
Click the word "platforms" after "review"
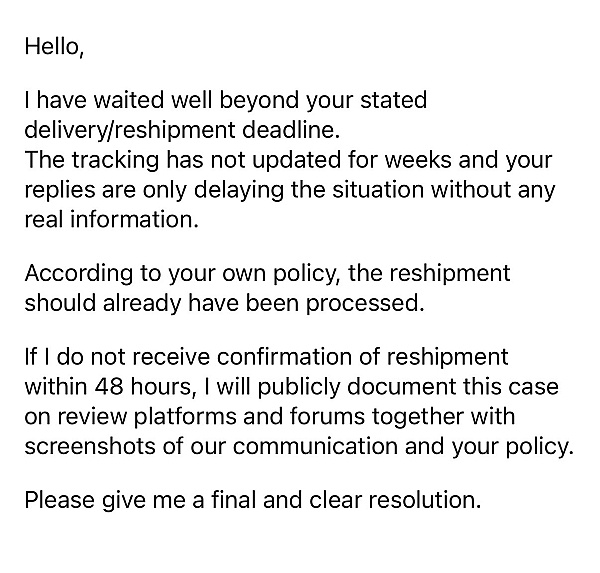[x=185, y=417]
